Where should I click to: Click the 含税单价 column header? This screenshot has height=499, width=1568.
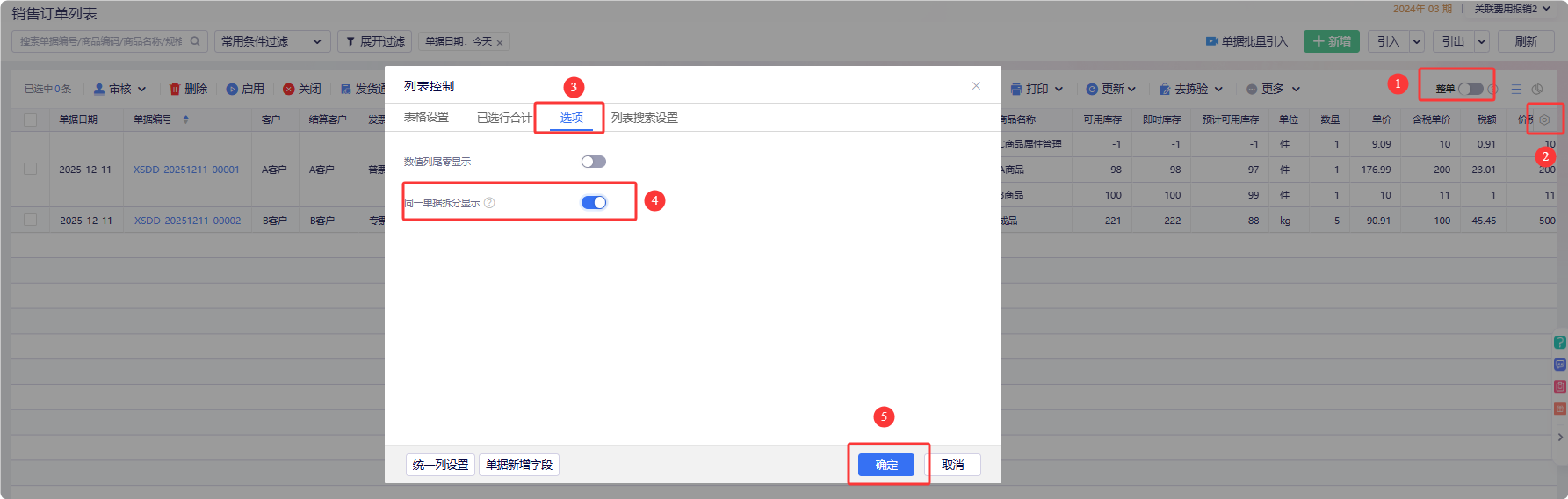click(x=1431, y=119)
